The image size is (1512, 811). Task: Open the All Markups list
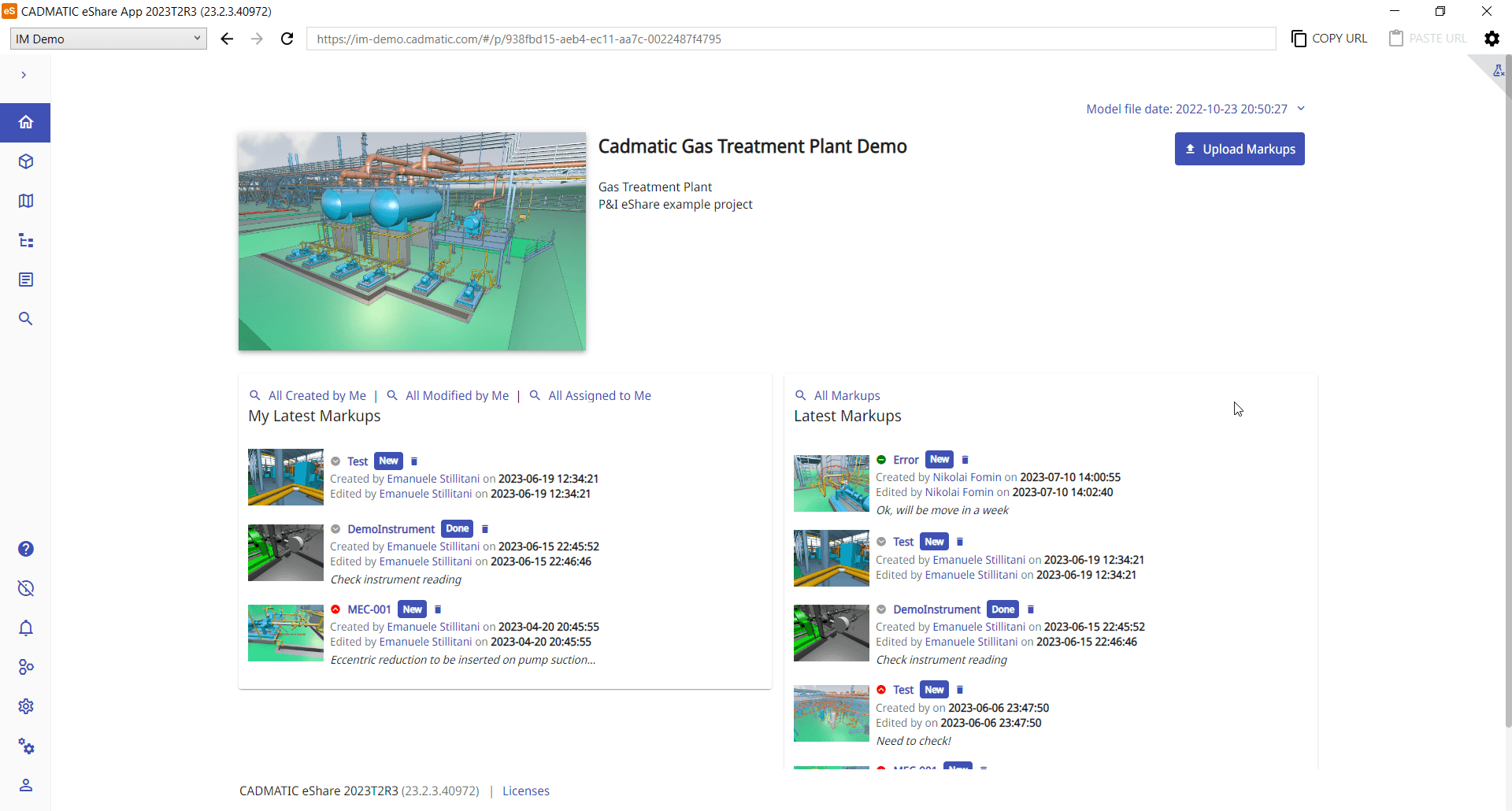(847, 395)
